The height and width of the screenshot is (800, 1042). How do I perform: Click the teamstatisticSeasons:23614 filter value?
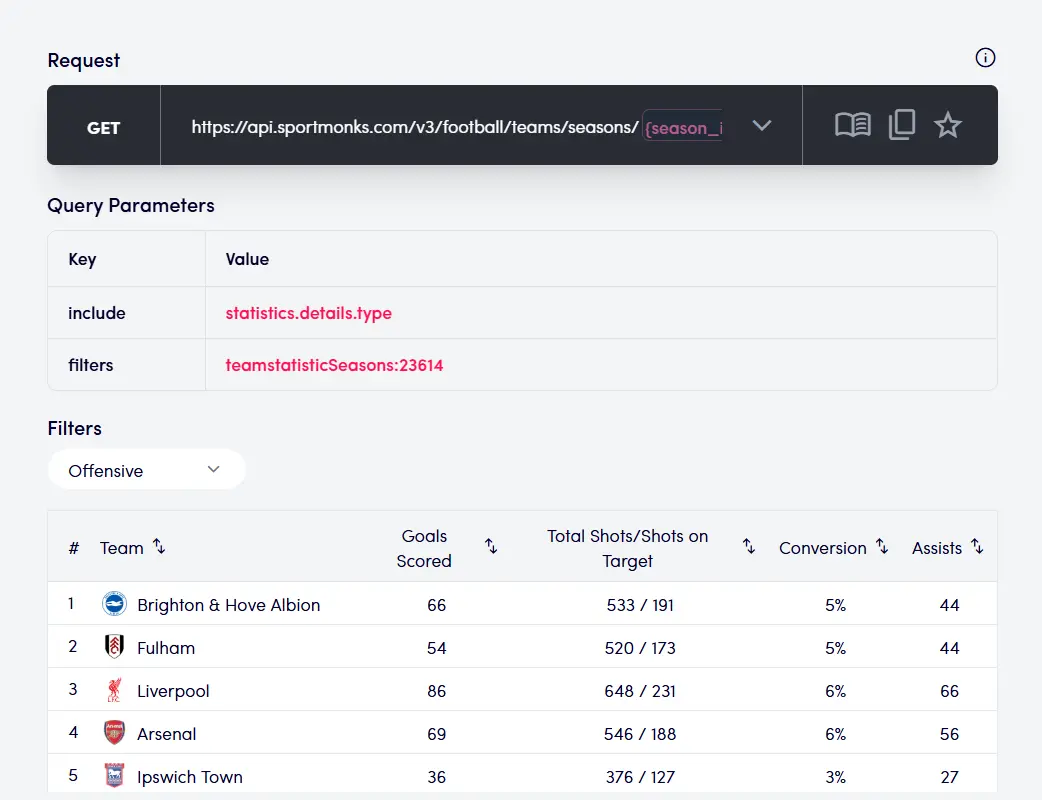point(334,365)
